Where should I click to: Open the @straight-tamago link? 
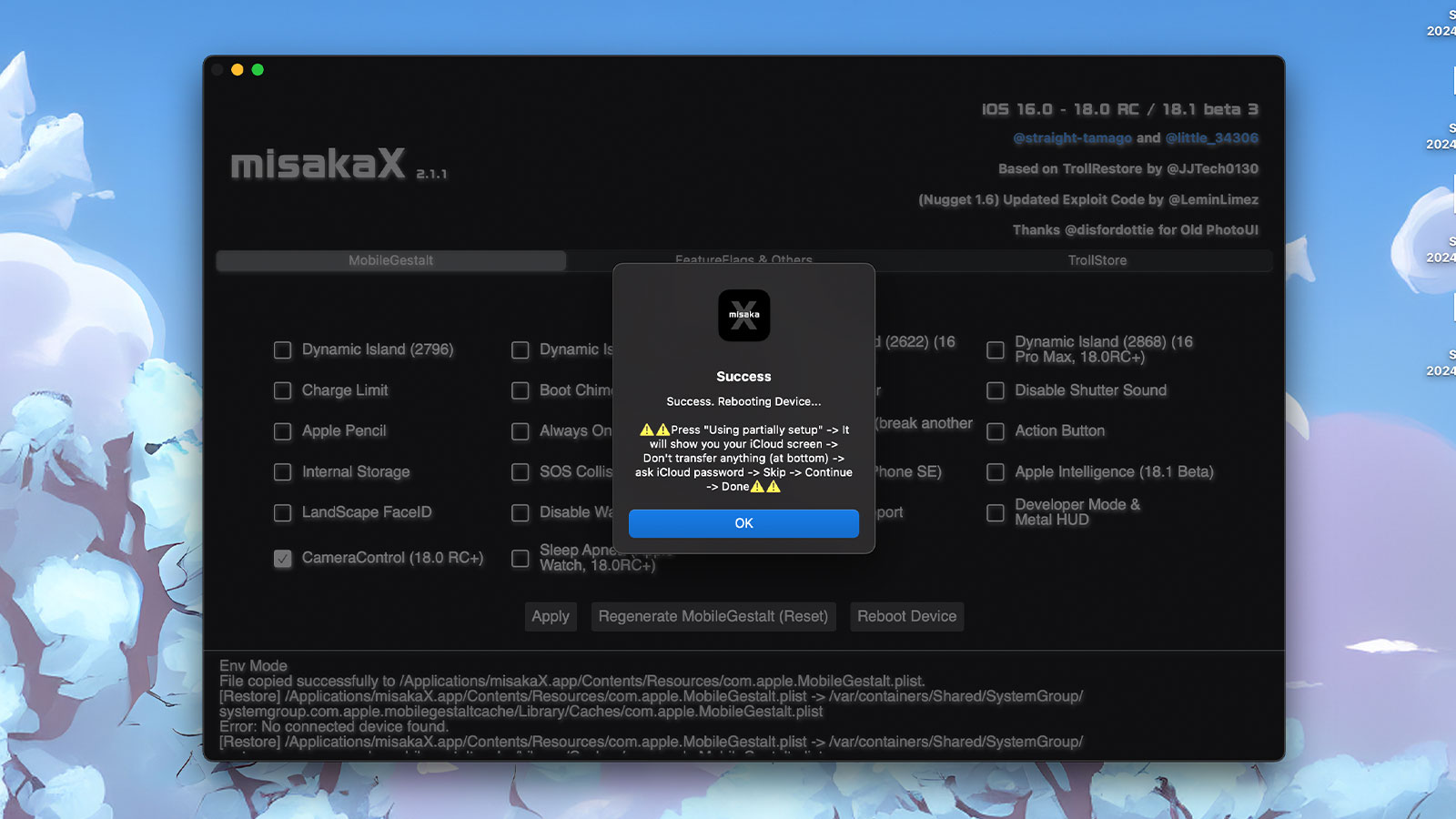tap(1073, 138)
